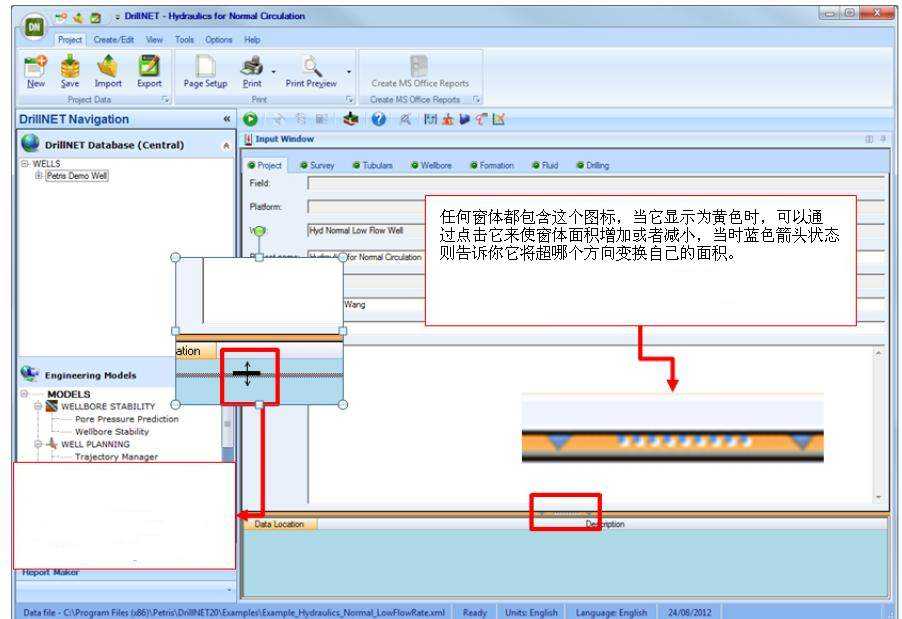Click the Engineering Models globe icon
Screen dimensions: 902x619
(30, 374)
